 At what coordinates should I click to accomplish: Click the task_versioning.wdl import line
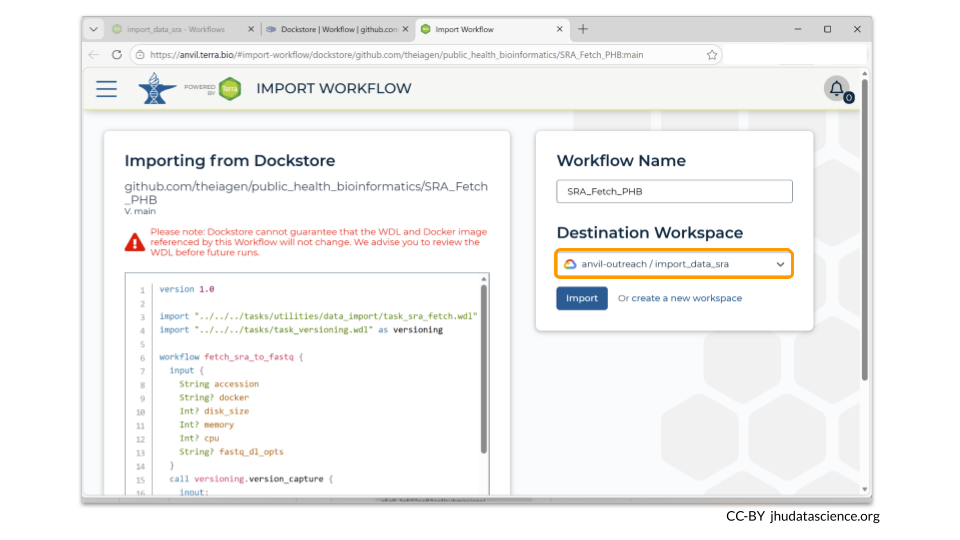coord(301,329)
